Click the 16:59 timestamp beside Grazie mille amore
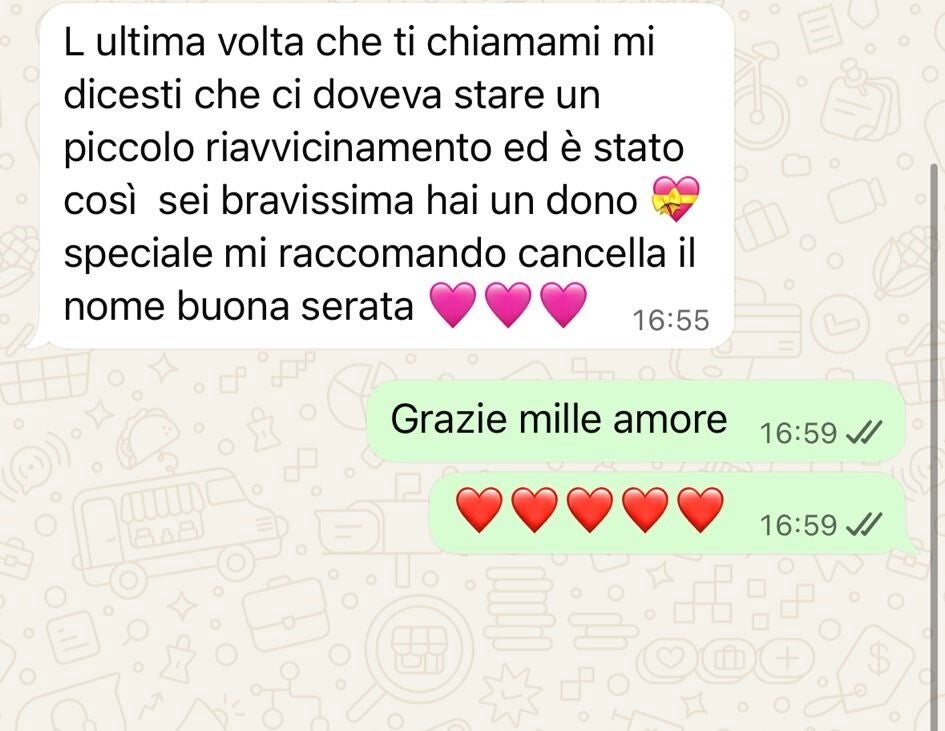 click(799, 433)
